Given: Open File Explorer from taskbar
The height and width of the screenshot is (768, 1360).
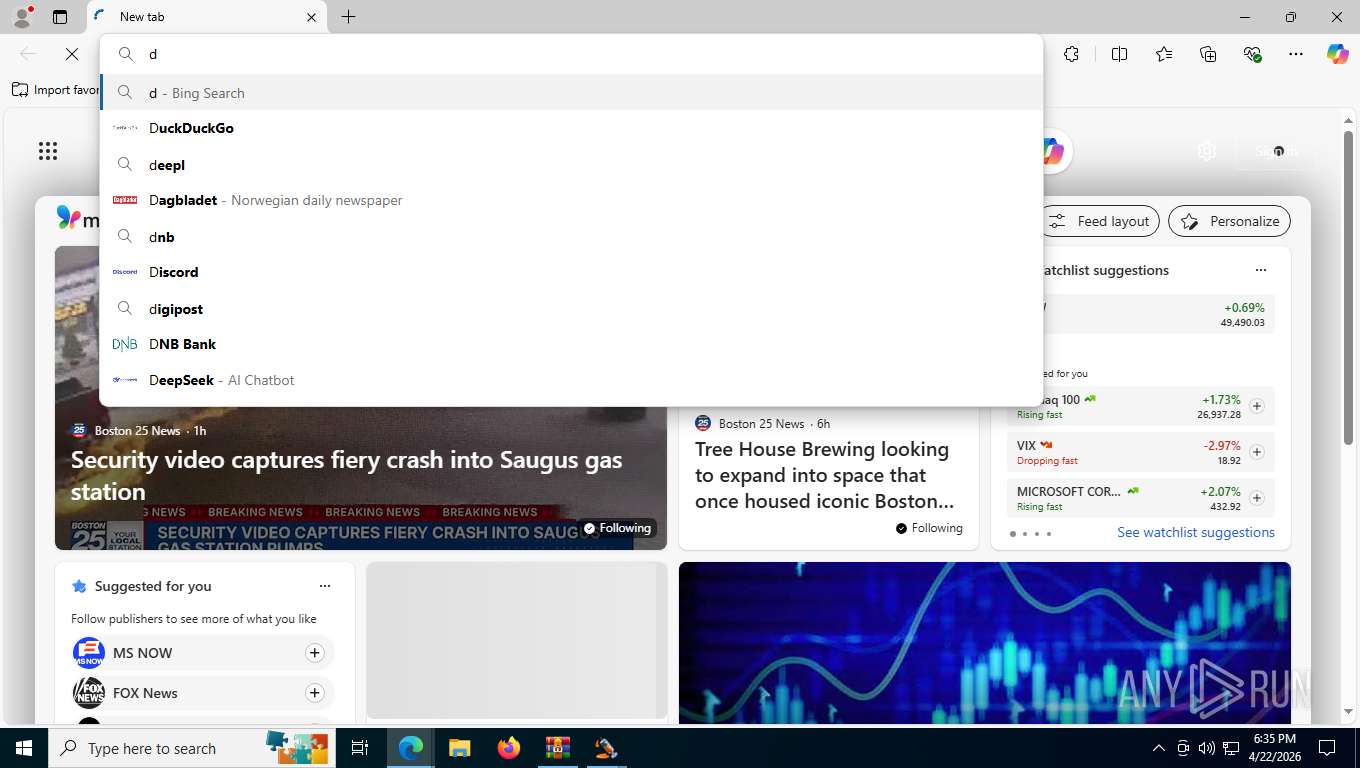Looking at the screenshot, I should click(459, 748).
